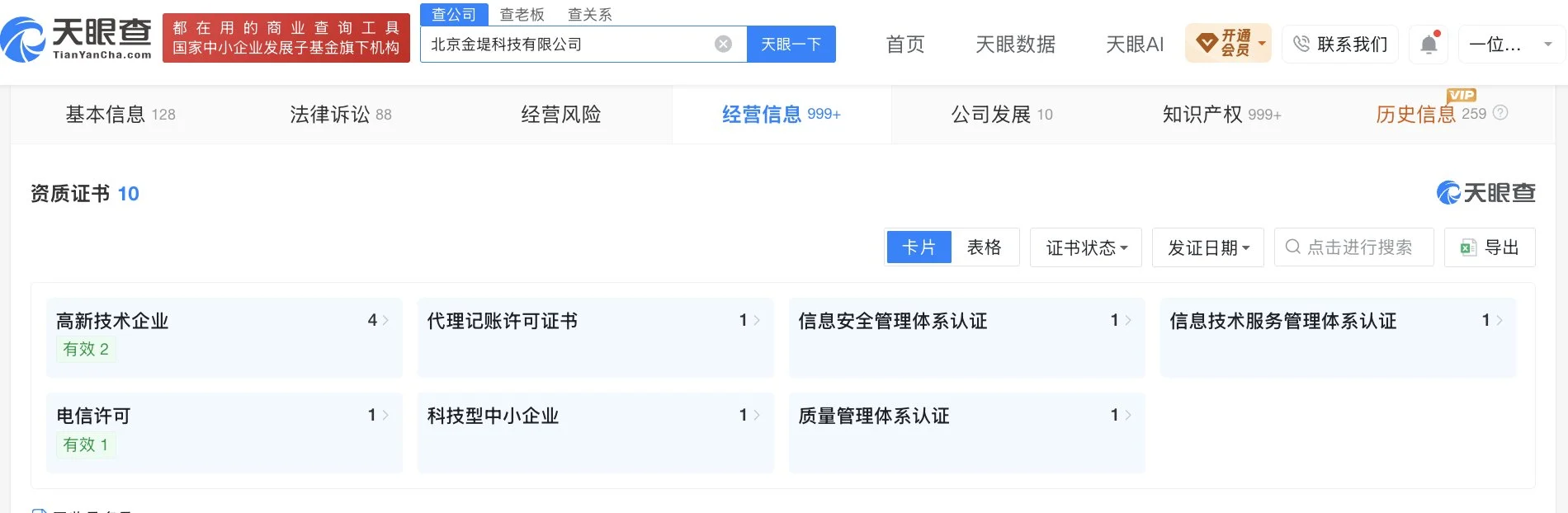Select the 查老板 search tab

pos(522,14)
